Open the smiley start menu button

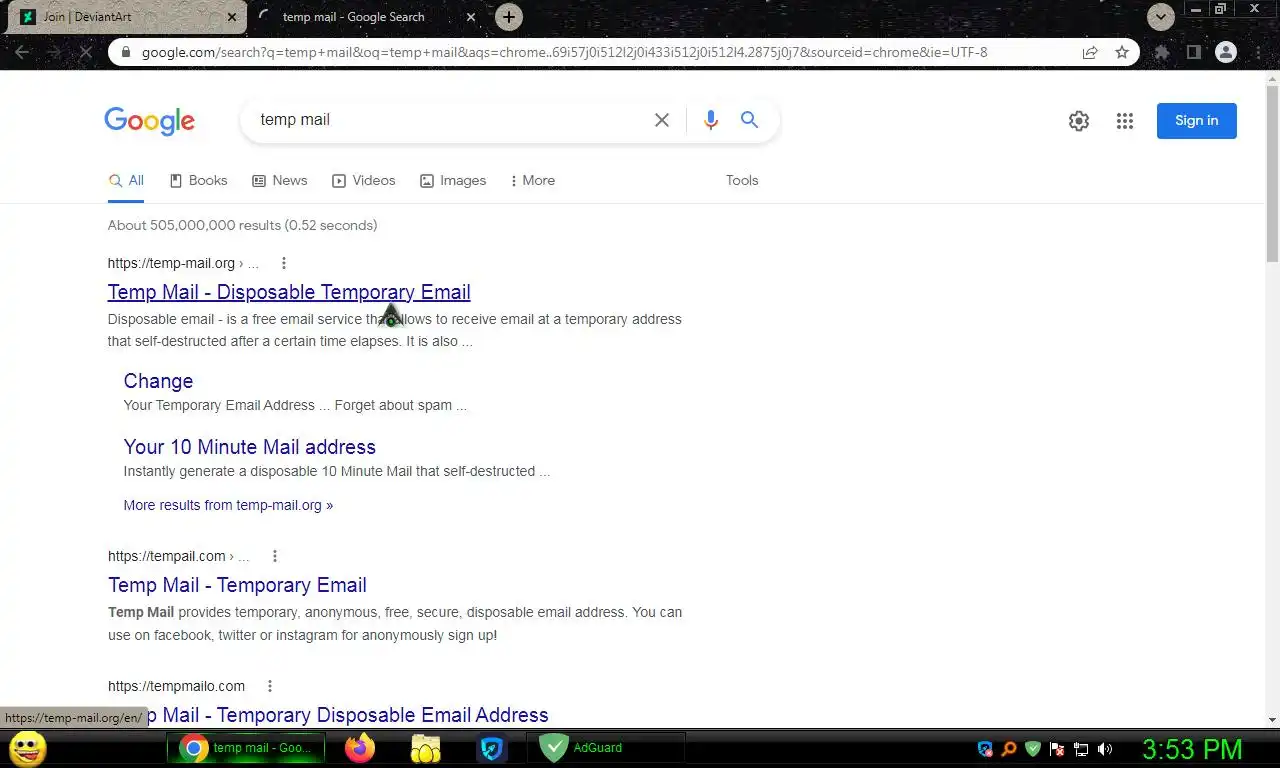[28, 748]
